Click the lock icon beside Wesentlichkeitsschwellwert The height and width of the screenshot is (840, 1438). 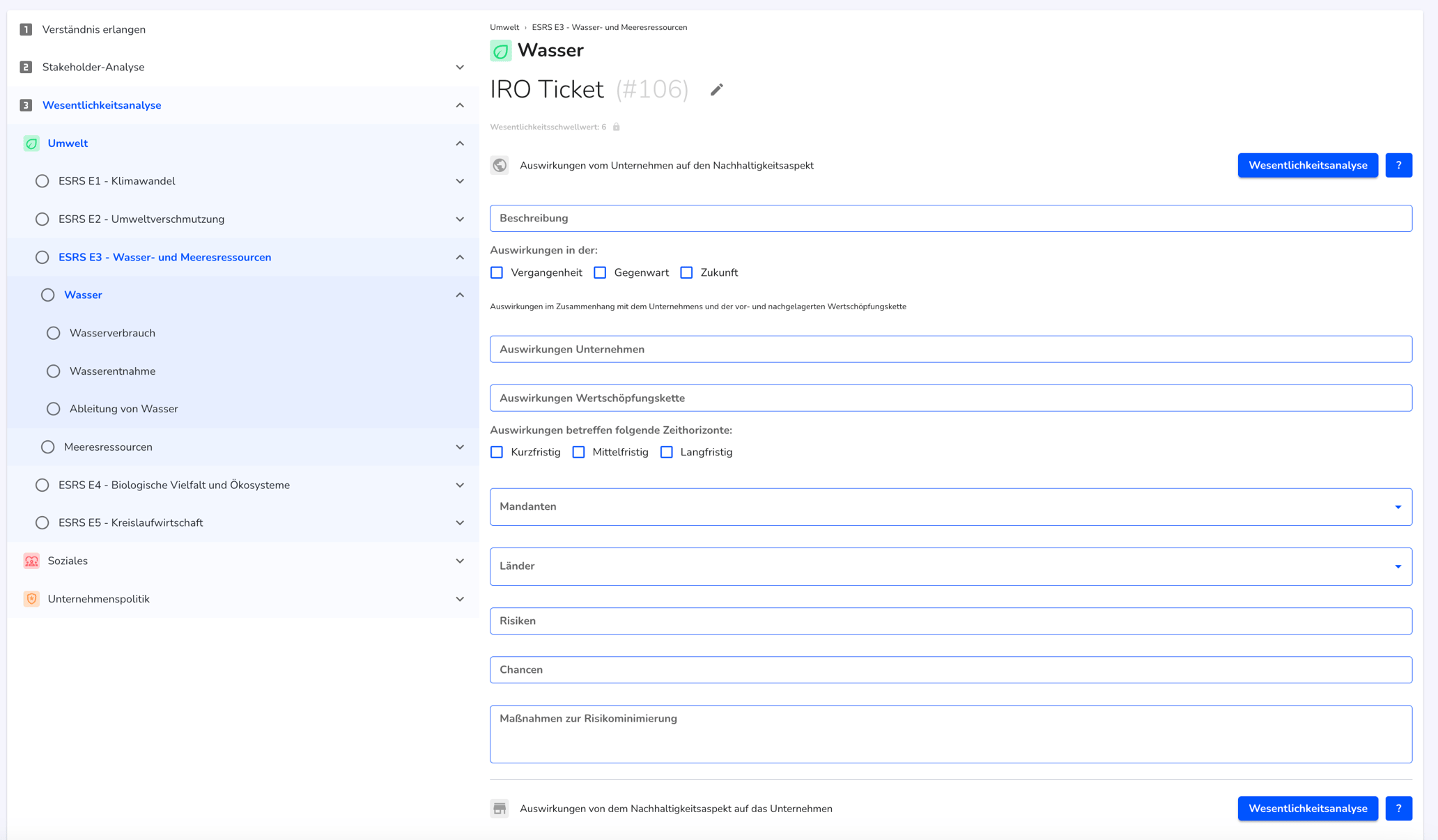[616, 127]
